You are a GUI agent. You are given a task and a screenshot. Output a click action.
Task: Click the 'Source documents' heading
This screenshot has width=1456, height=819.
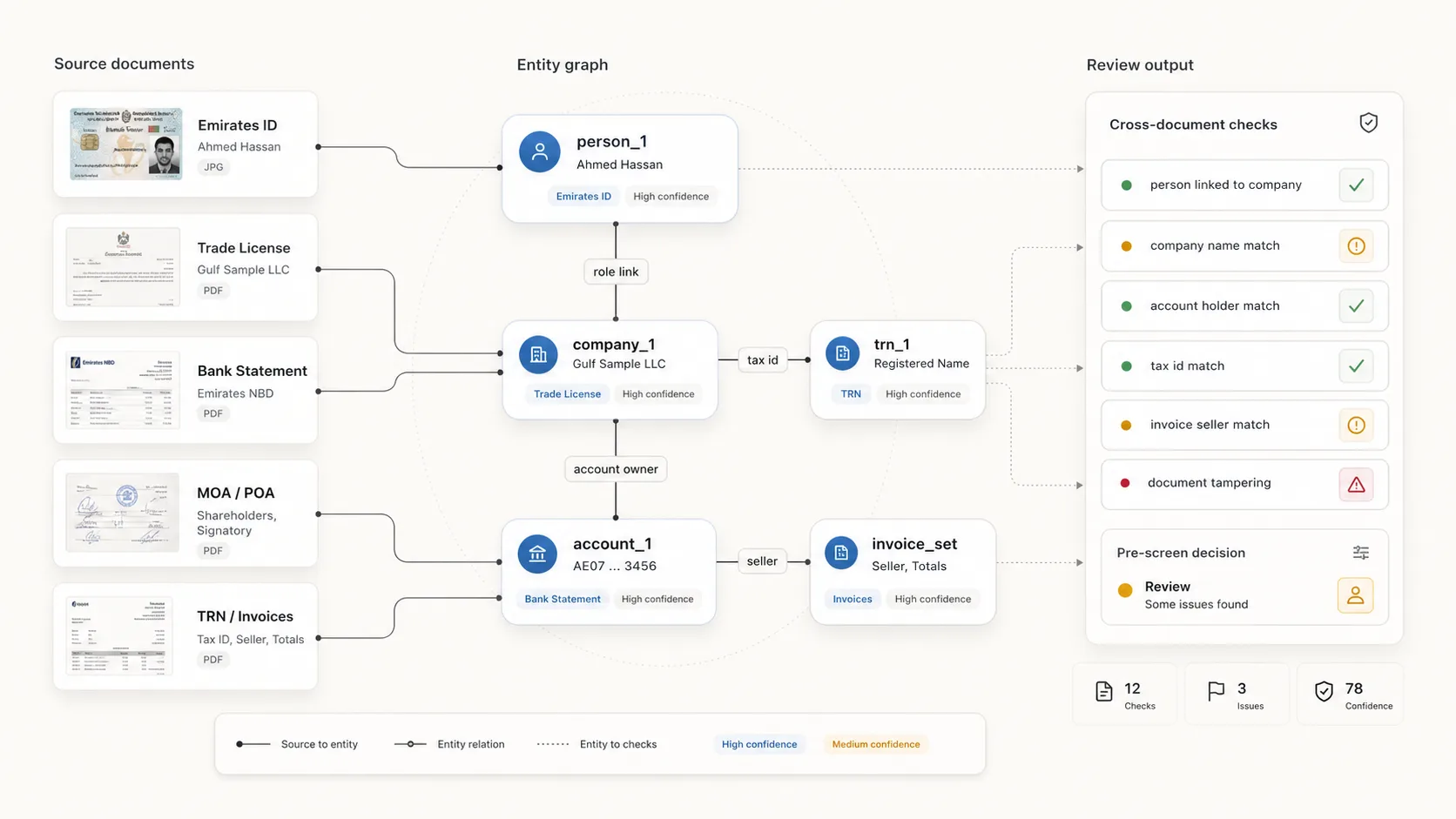124,64
